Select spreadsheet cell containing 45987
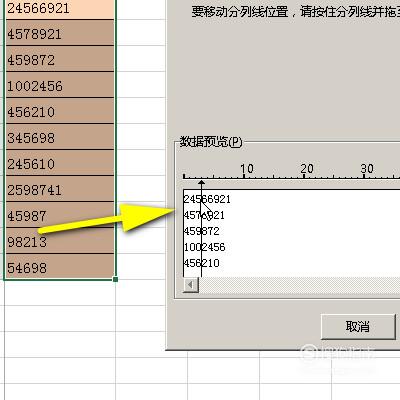Image resolution: width=400 pixels, height=400 pixels. coord(60,215)
